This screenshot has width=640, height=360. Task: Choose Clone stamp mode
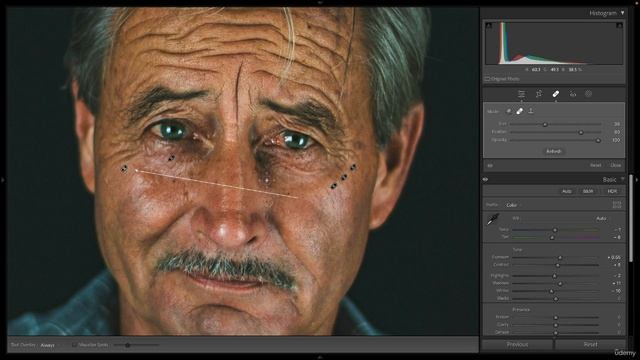coord(531,111)
